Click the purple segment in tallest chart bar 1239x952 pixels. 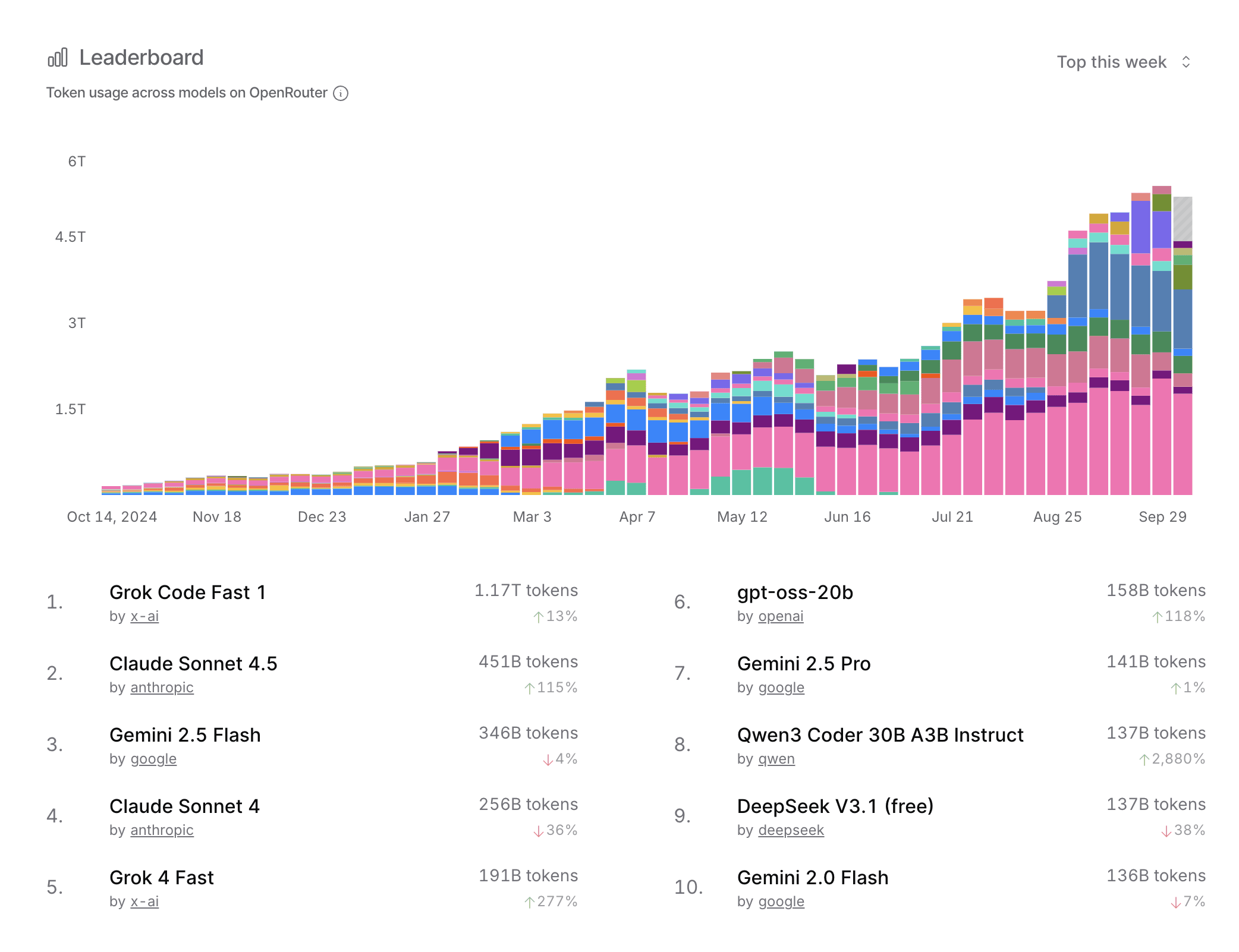(1161, 229)
